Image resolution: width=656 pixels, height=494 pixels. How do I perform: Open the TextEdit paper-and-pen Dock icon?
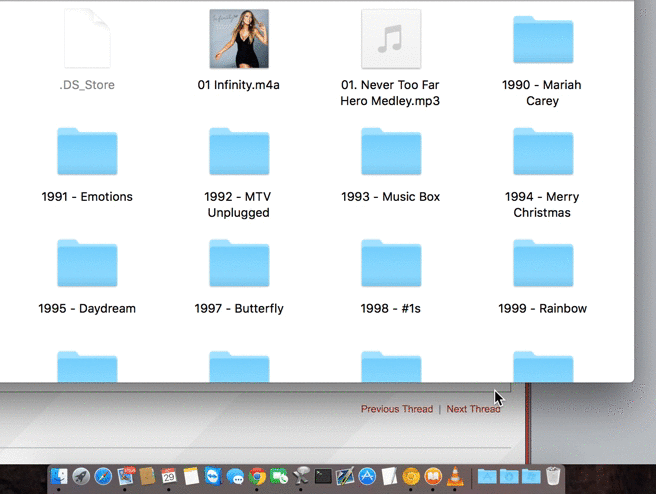pyautogui.click(x=389, y=476)
